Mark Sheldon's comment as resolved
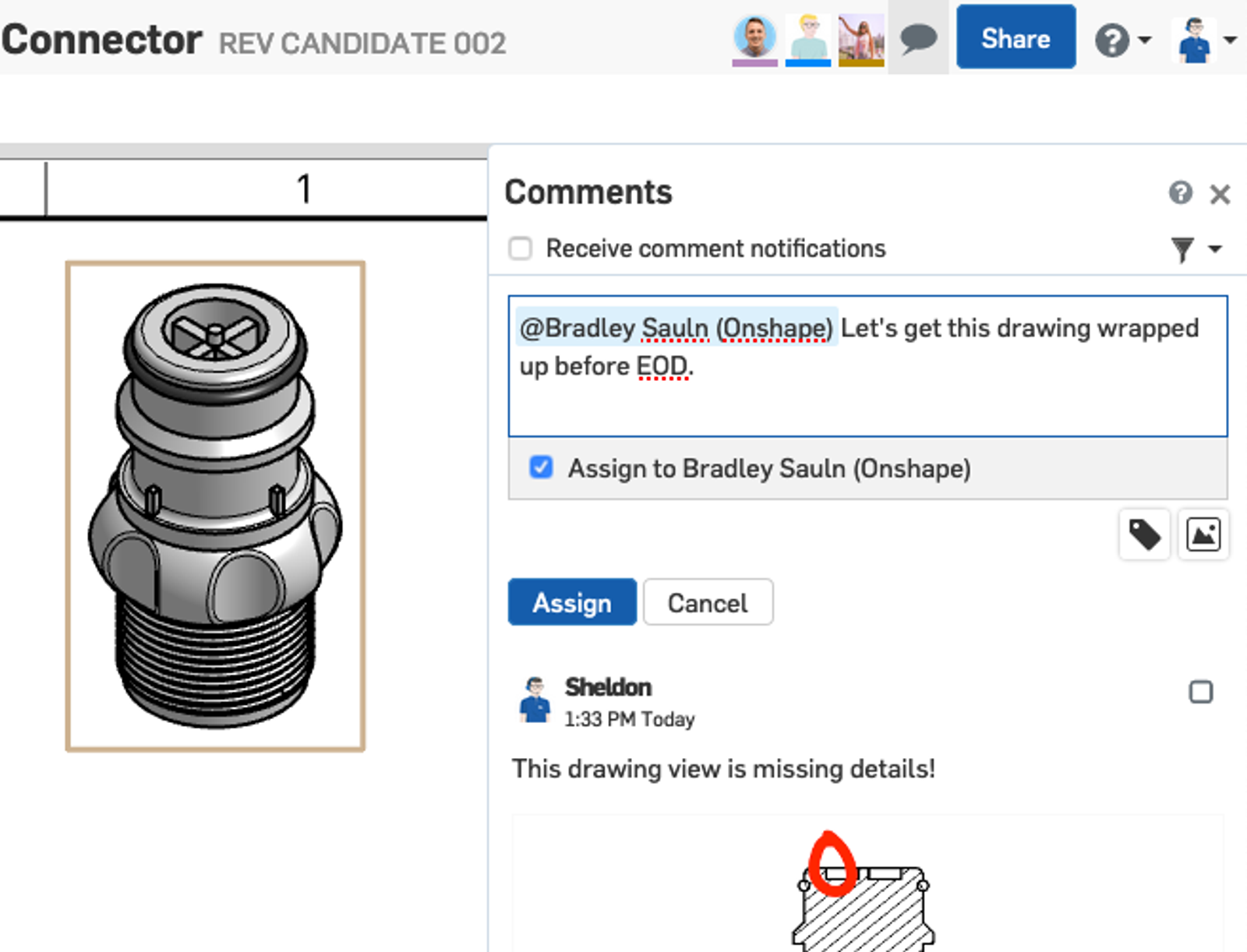Screen dimensions: 1247x952 [1203, 691]
